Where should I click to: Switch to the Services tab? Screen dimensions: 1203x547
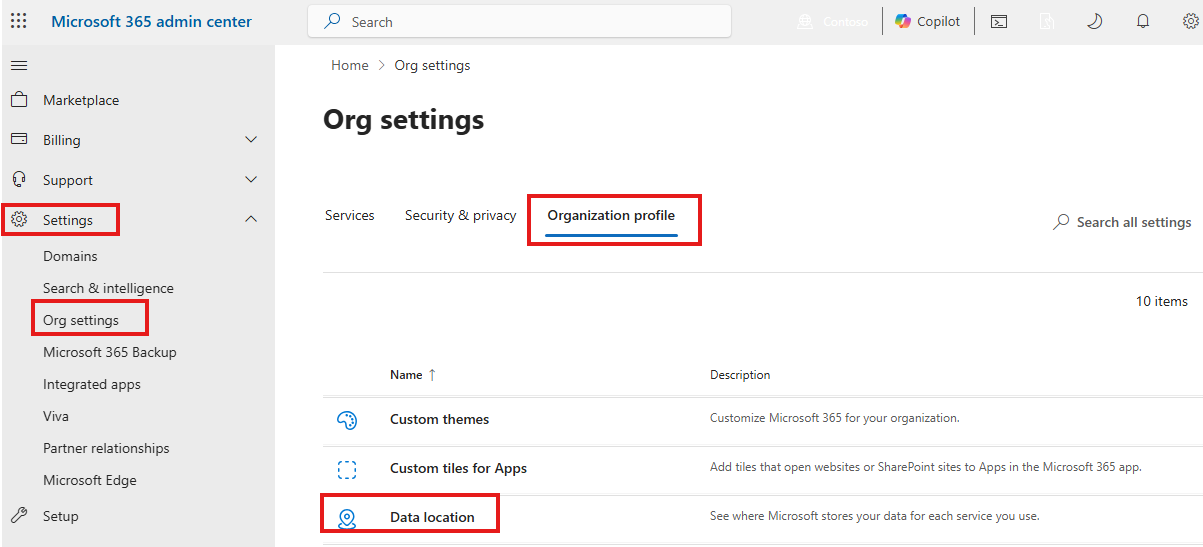click(350, 215)
